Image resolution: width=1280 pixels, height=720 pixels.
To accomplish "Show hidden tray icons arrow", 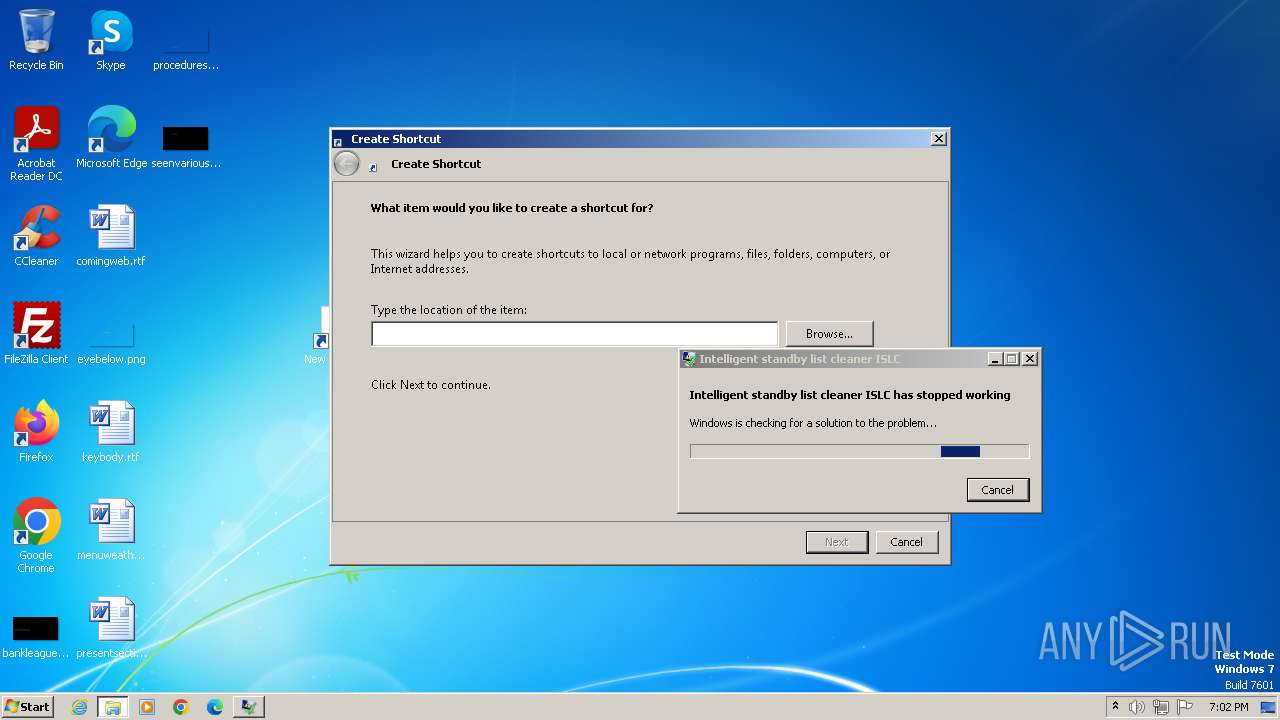I will 1115,707.
